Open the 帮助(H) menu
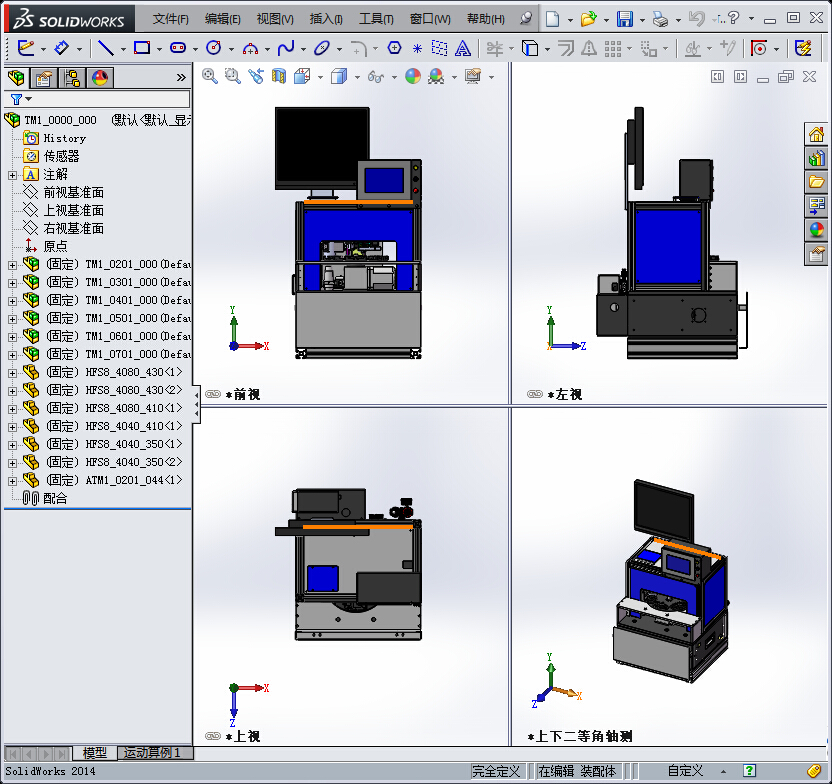Viewport: 832px width, 784px height. click(486, 19)
